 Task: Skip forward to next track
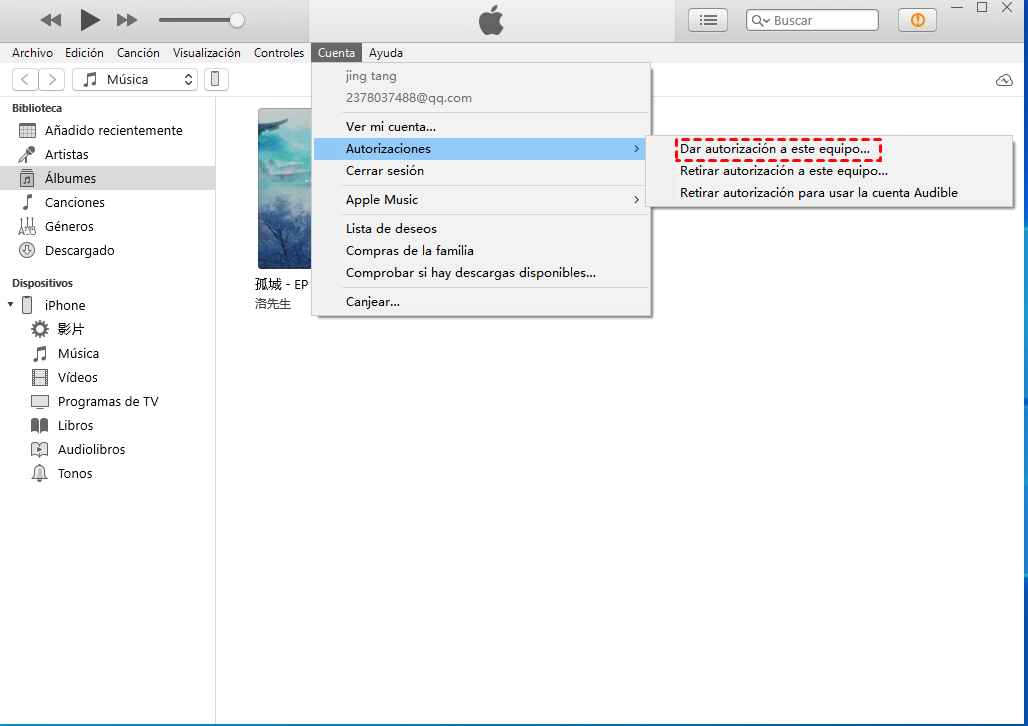tap(127, 20)
